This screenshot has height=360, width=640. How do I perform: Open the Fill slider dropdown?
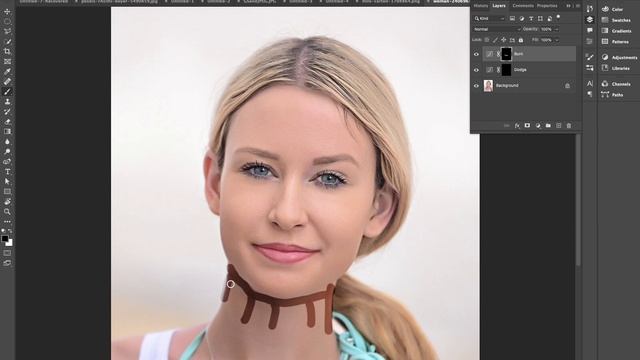tap(556, 40)
